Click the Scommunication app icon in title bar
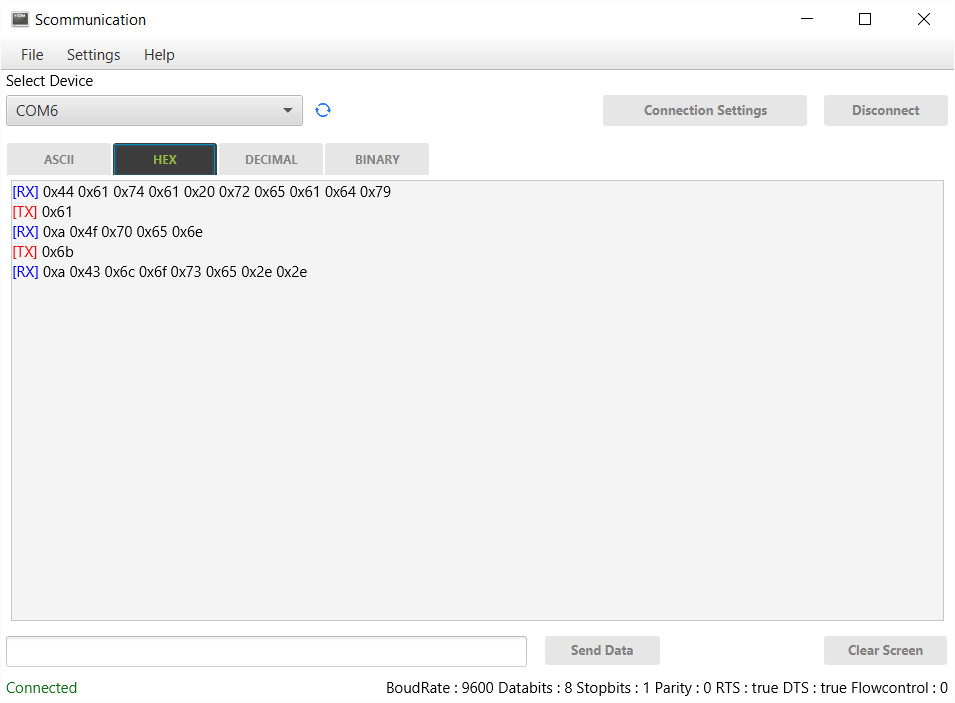This screenshot has height=703, width=955. 20,19
